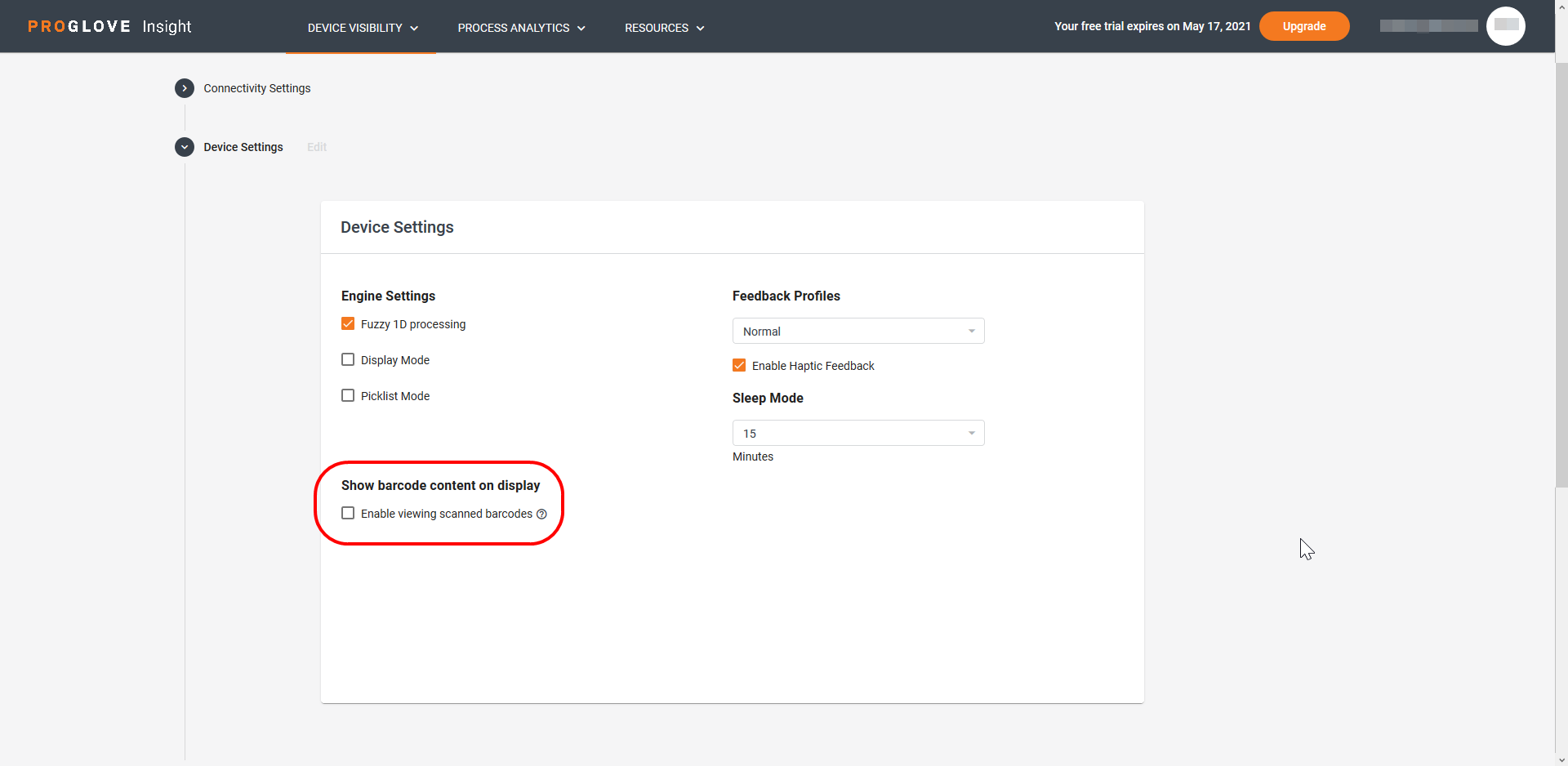The width and height of the screenshot is (1568, 766).
Task: Click the Device Settings card heading
Action: click(397, 227)
